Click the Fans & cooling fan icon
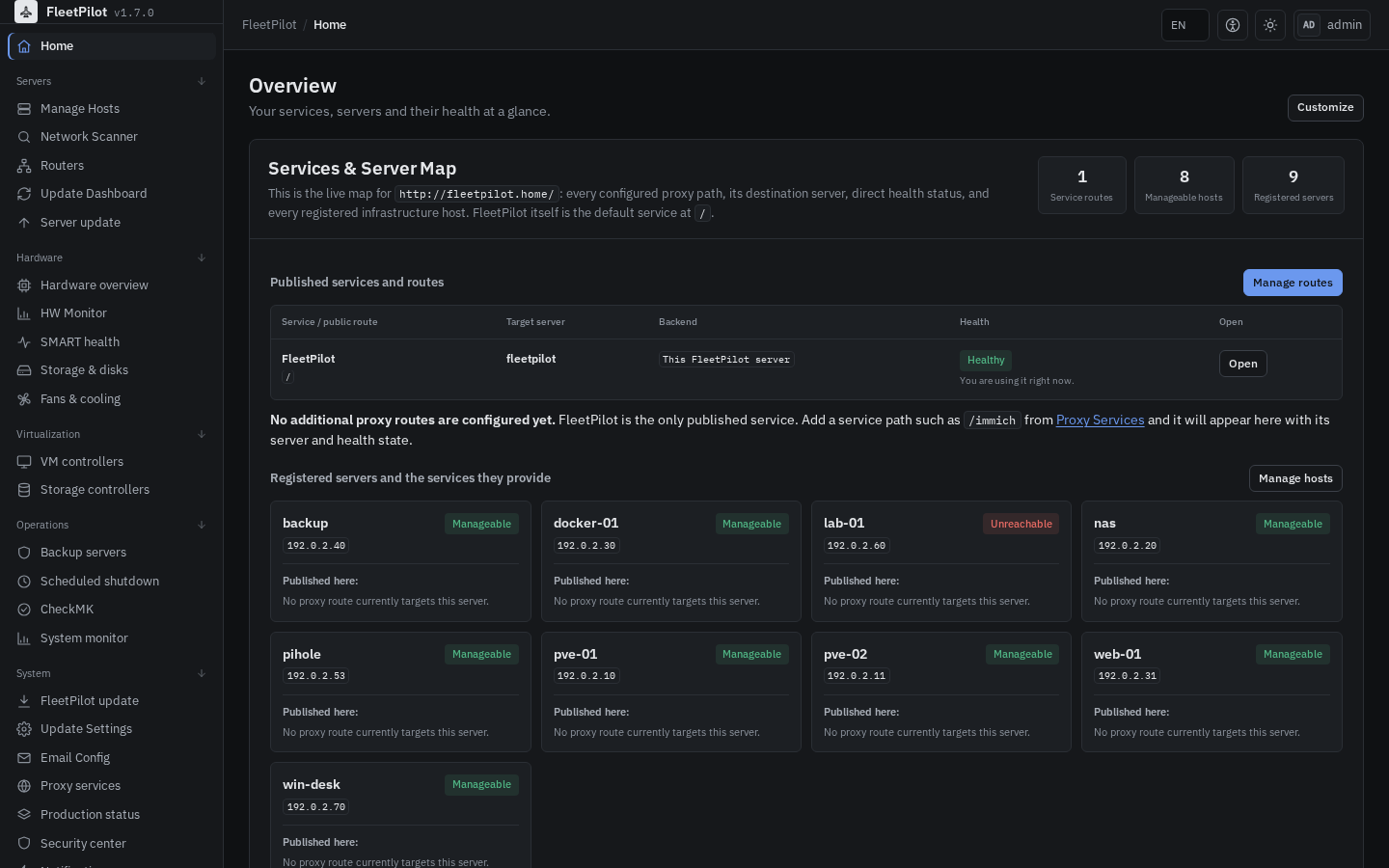Image resolution: width=1389 pixels, height=868 pixels. coord(24,399)
